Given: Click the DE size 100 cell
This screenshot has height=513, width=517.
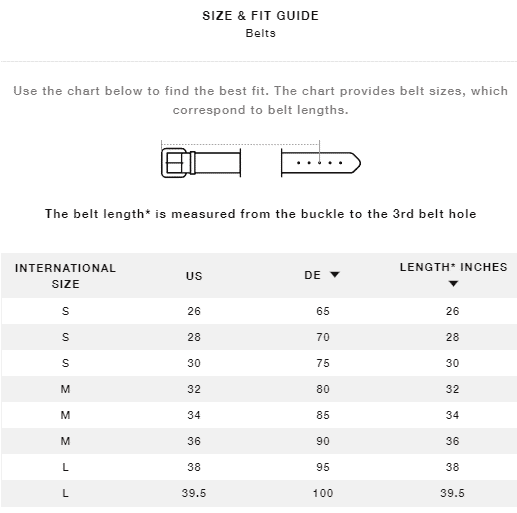Looking at the screenshot, I should (x=323, y=493).
